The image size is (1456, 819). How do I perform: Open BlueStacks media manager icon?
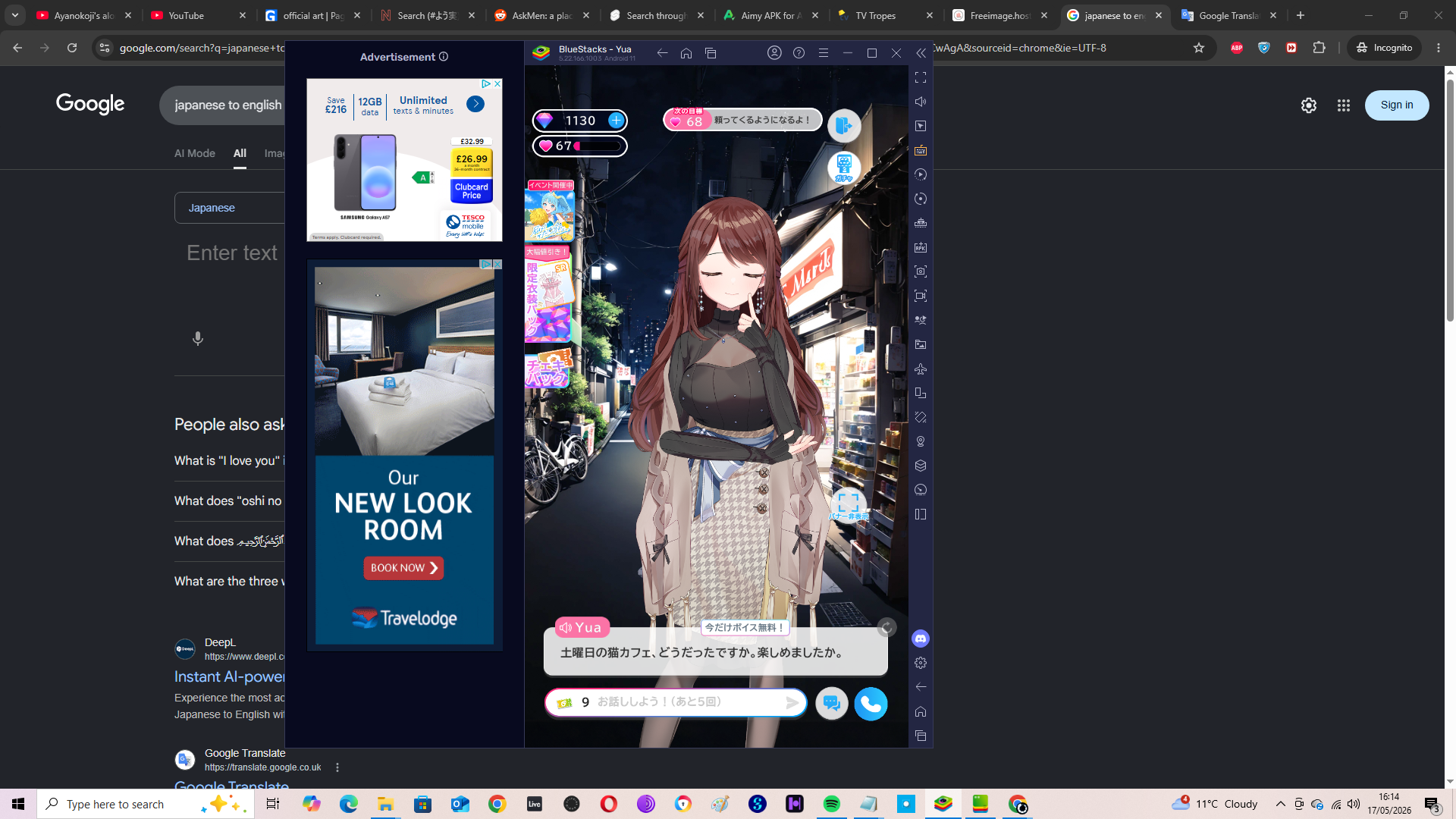click(921, 344)
